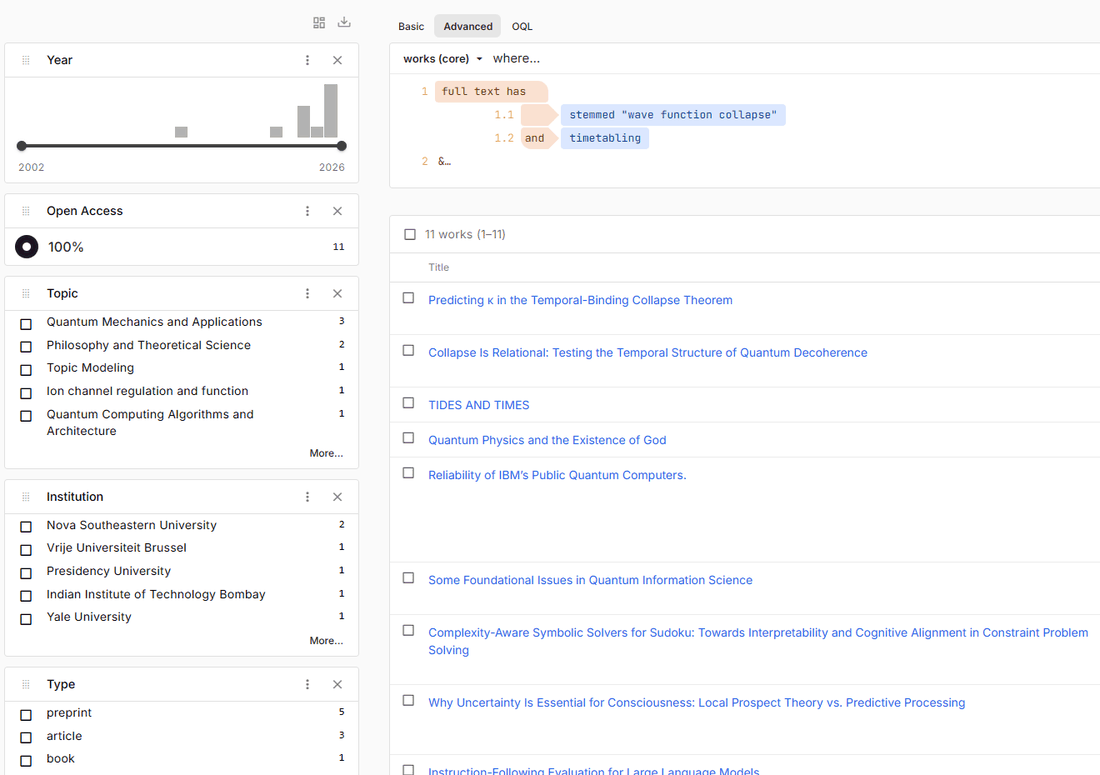1100x775 pixels.
Task: Close the Open Access panel
Action: tap(337, 211)
